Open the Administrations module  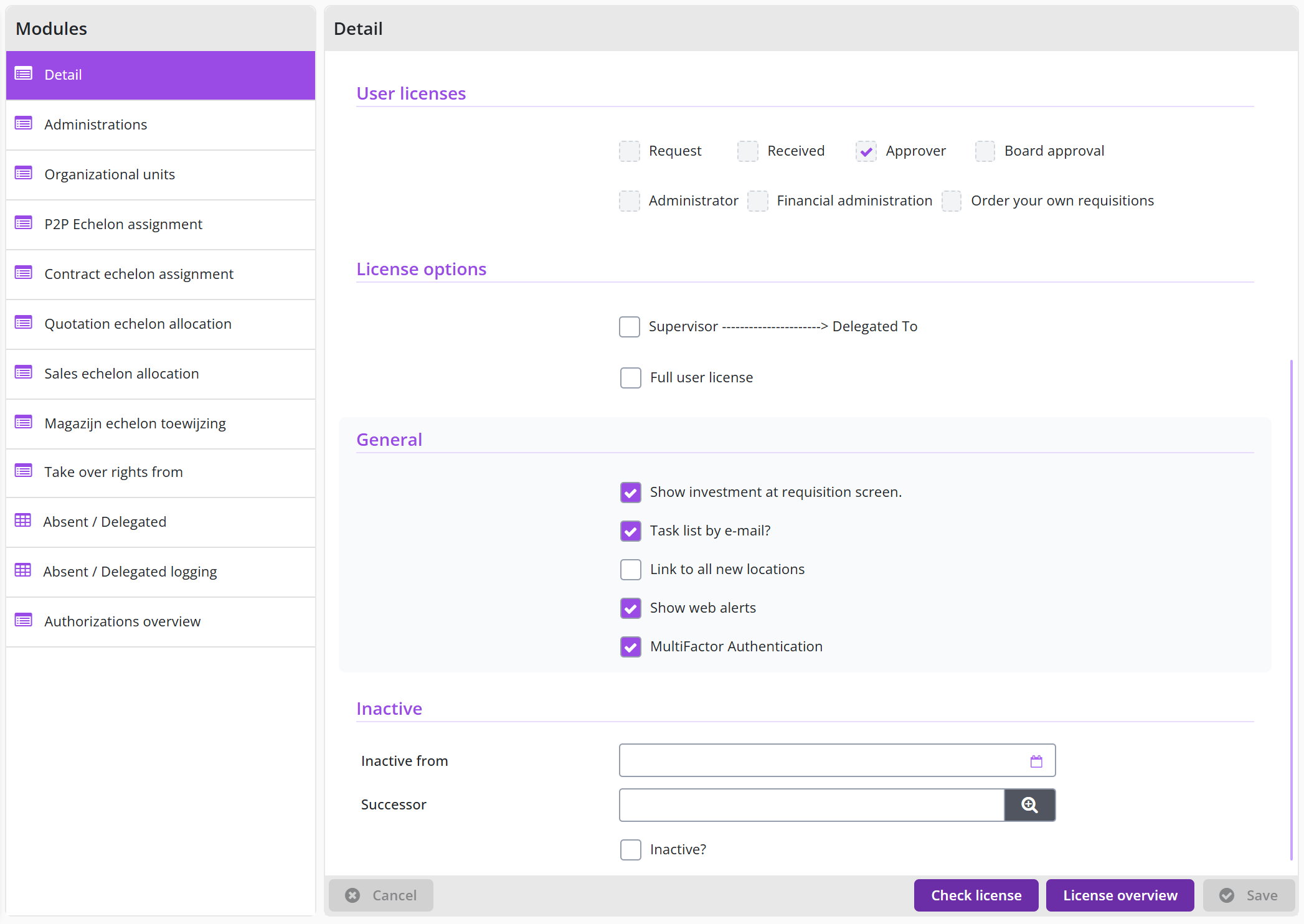click(x=161, y=125)
